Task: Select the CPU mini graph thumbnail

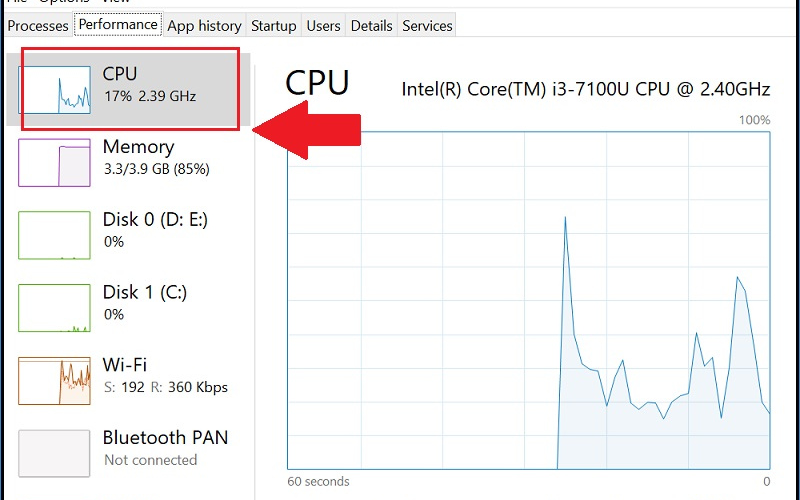Action: pyautogui.click(x=55, y=89)
